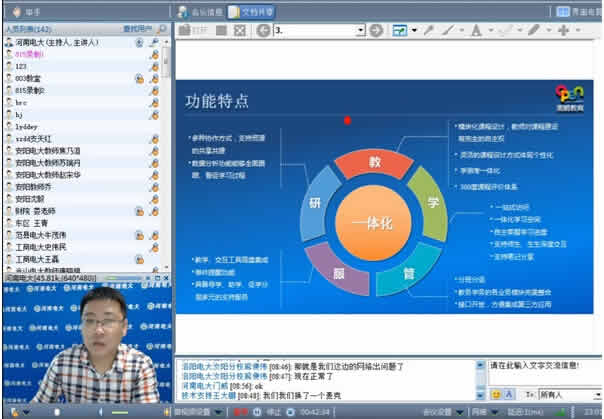The width and height of the screenshot is (604, 419).
Task: Select the text tool 'A' icon
Action: coord(476,30)
